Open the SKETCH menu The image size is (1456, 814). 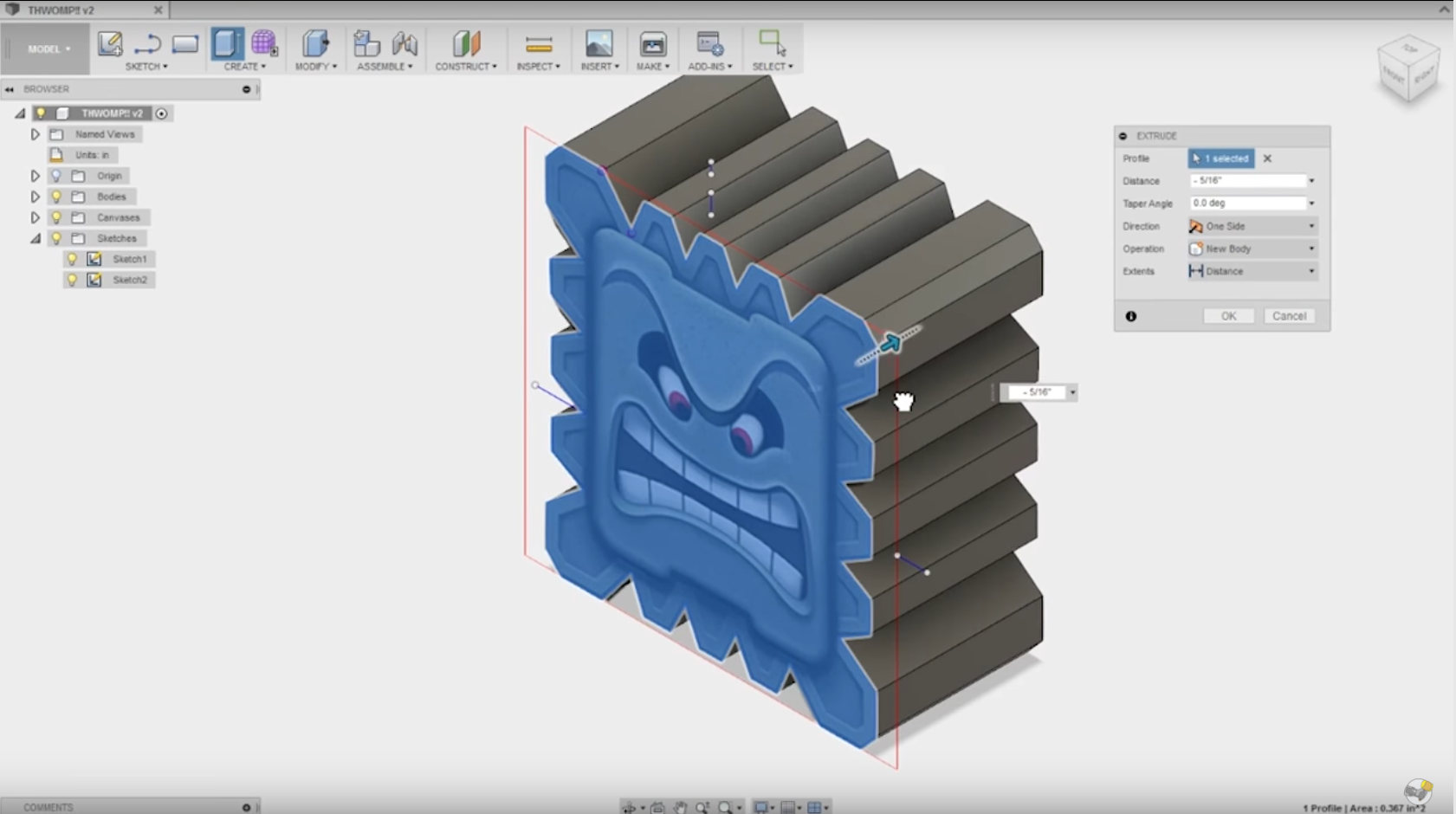(146, 67)
